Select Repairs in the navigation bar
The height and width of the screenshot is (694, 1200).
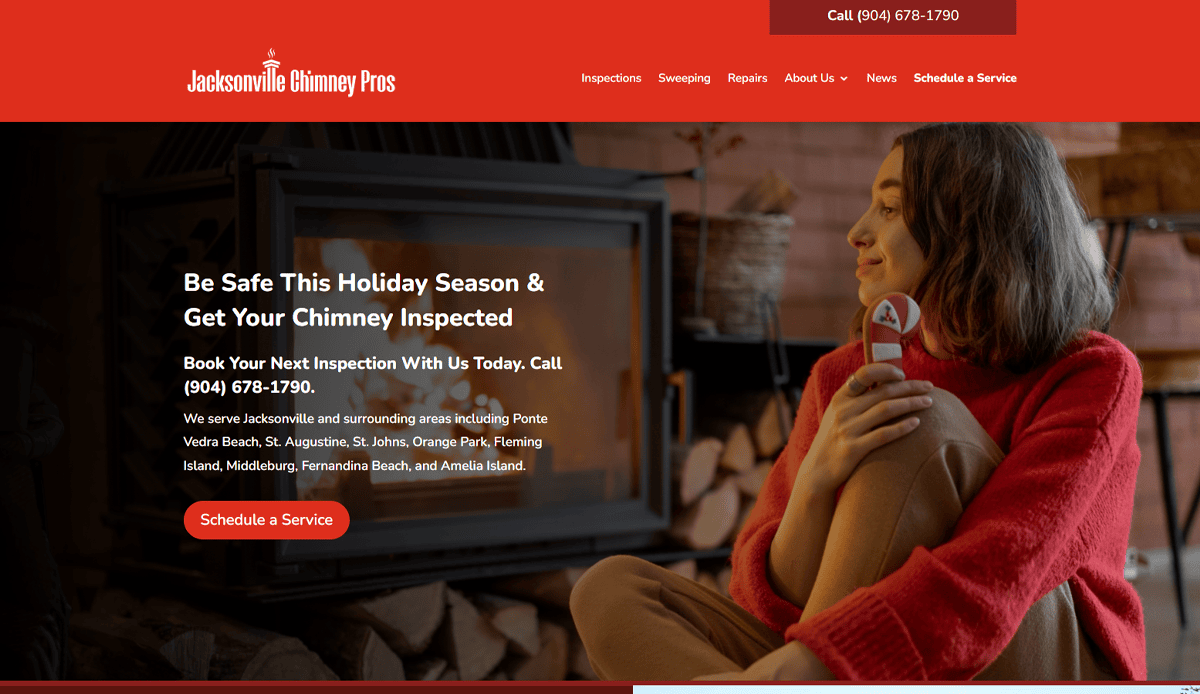(x=747, y=78)
